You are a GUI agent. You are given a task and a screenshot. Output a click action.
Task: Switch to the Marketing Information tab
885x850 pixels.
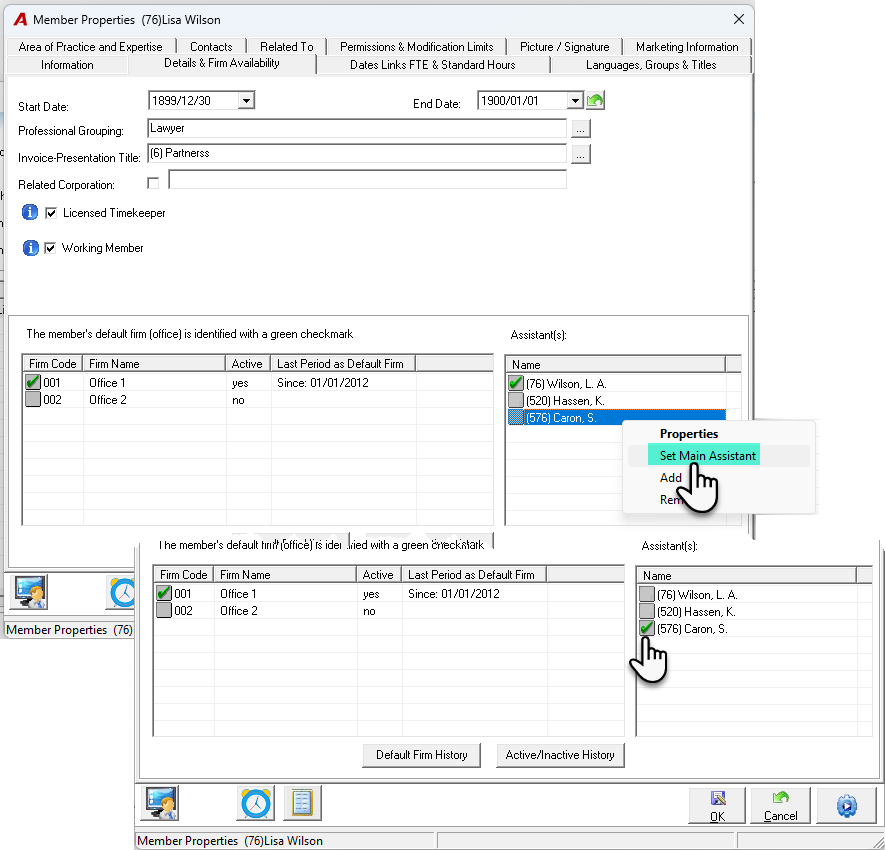687,47
